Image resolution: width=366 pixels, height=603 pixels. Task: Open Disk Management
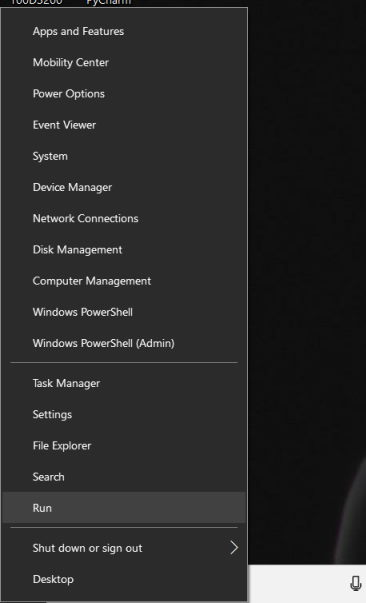[124, 249]
